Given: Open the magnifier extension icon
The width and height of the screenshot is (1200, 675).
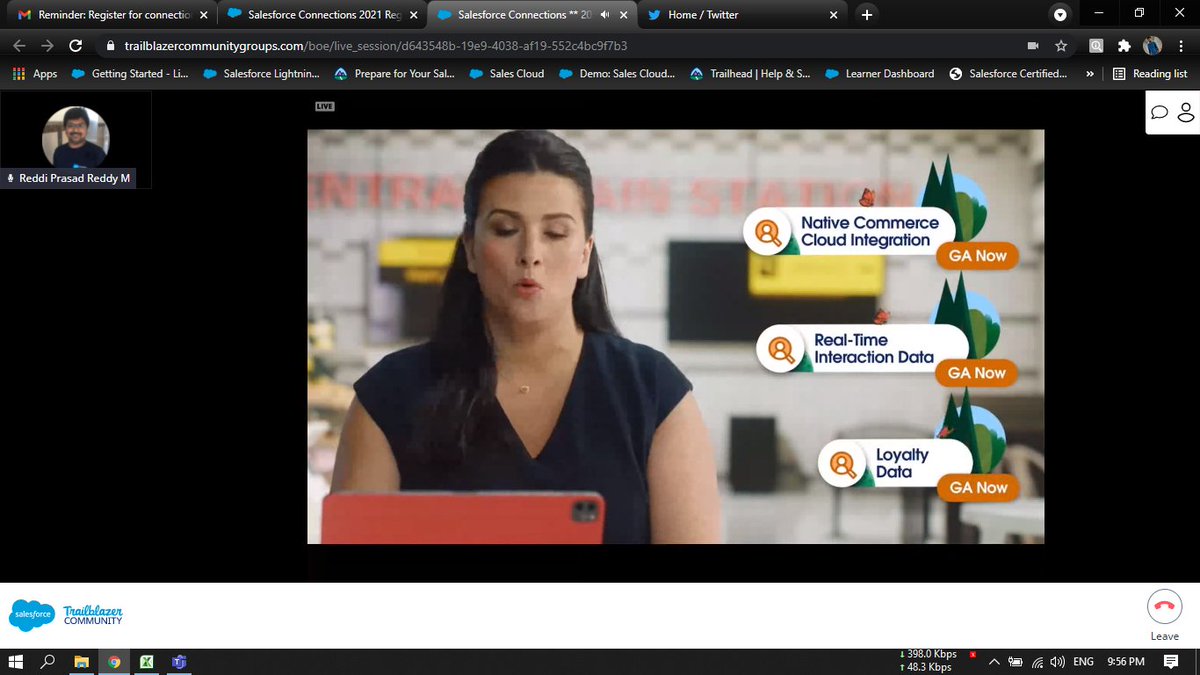Looking at the screenshot, I should click(1096, 46).
